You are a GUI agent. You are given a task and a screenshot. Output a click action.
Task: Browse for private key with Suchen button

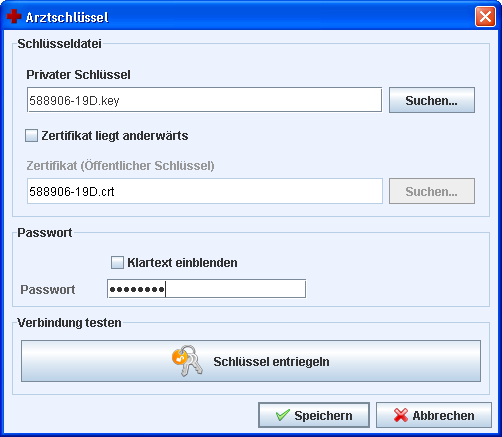(x=432, y=100)
